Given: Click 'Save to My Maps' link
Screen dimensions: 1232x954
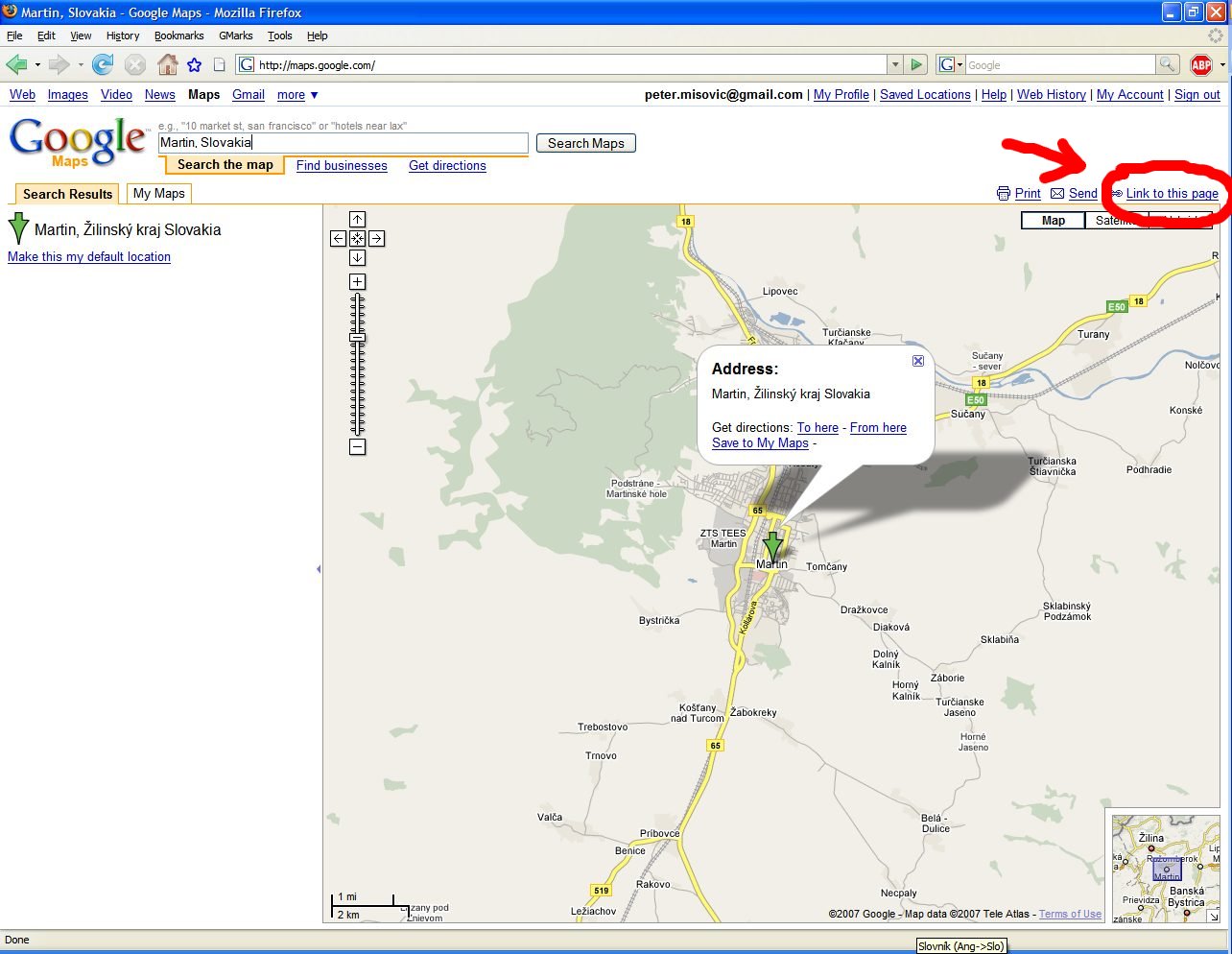Looking at the screenshot, I should pyautogui.click(x=760, y=442).
